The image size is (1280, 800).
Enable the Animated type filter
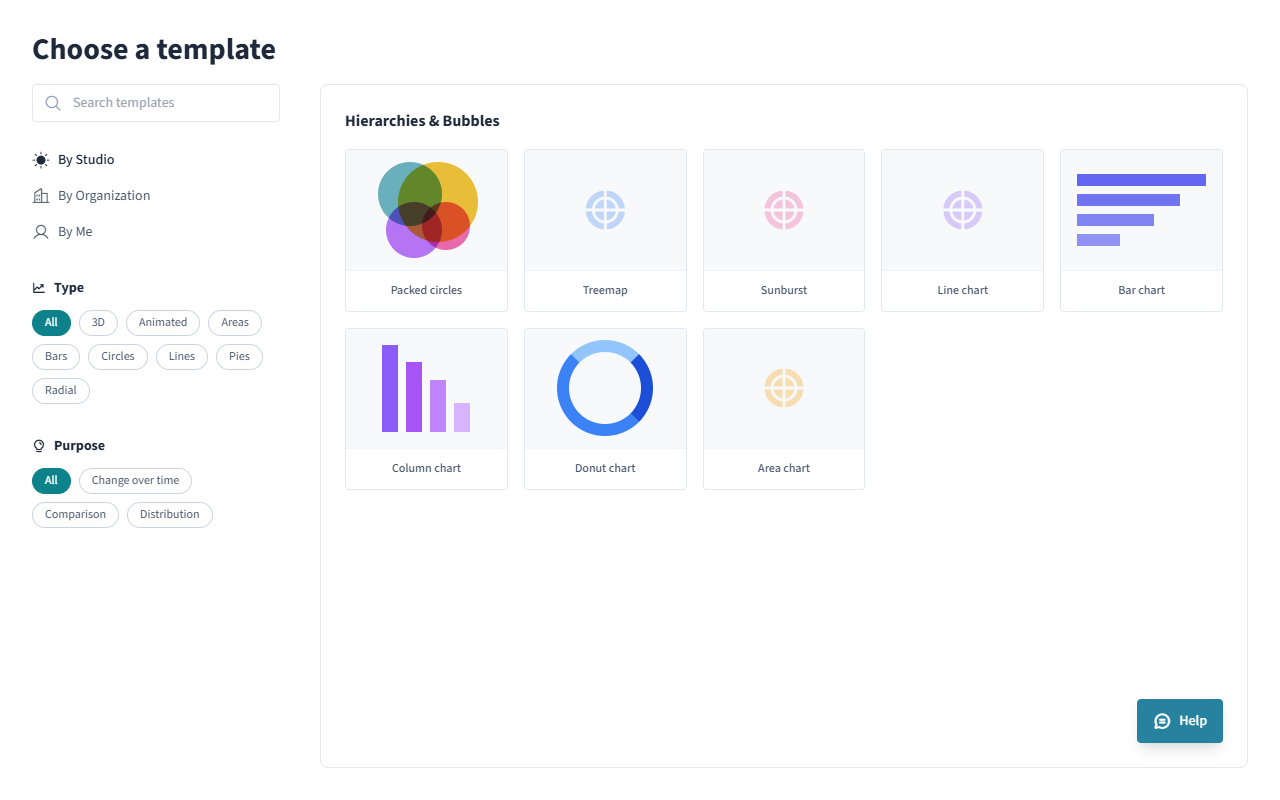coord(163,323)
